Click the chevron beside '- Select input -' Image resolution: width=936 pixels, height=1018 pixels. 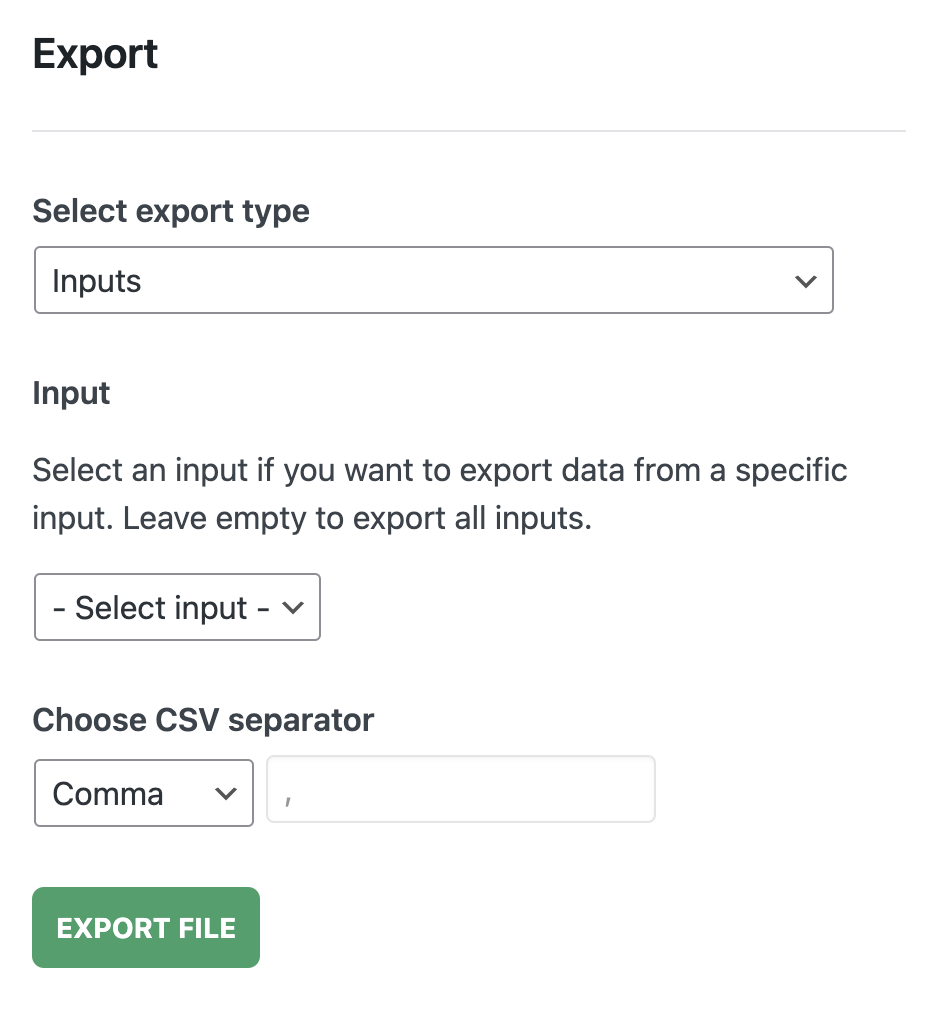pyautogui.click(x=294, y=607)
